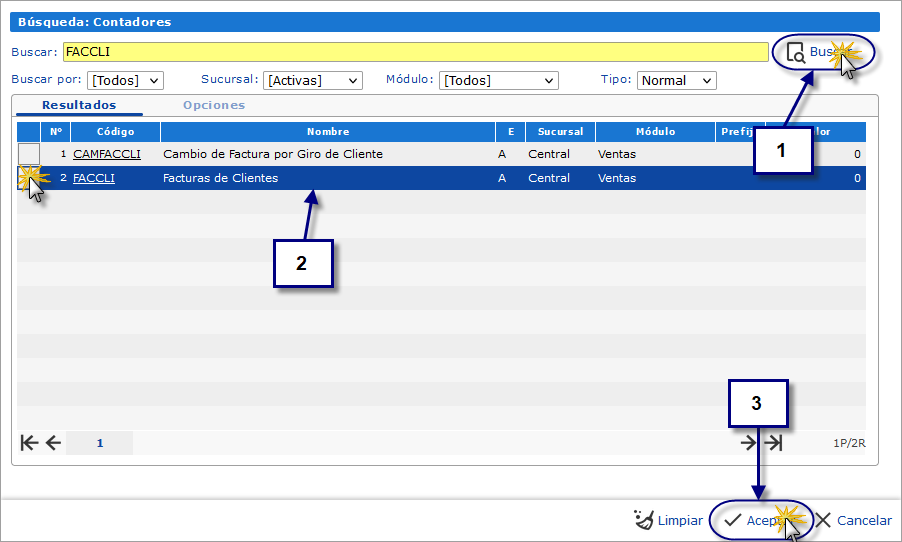
Task: Open the Tipo dropdown
Action: coord(676,81)
